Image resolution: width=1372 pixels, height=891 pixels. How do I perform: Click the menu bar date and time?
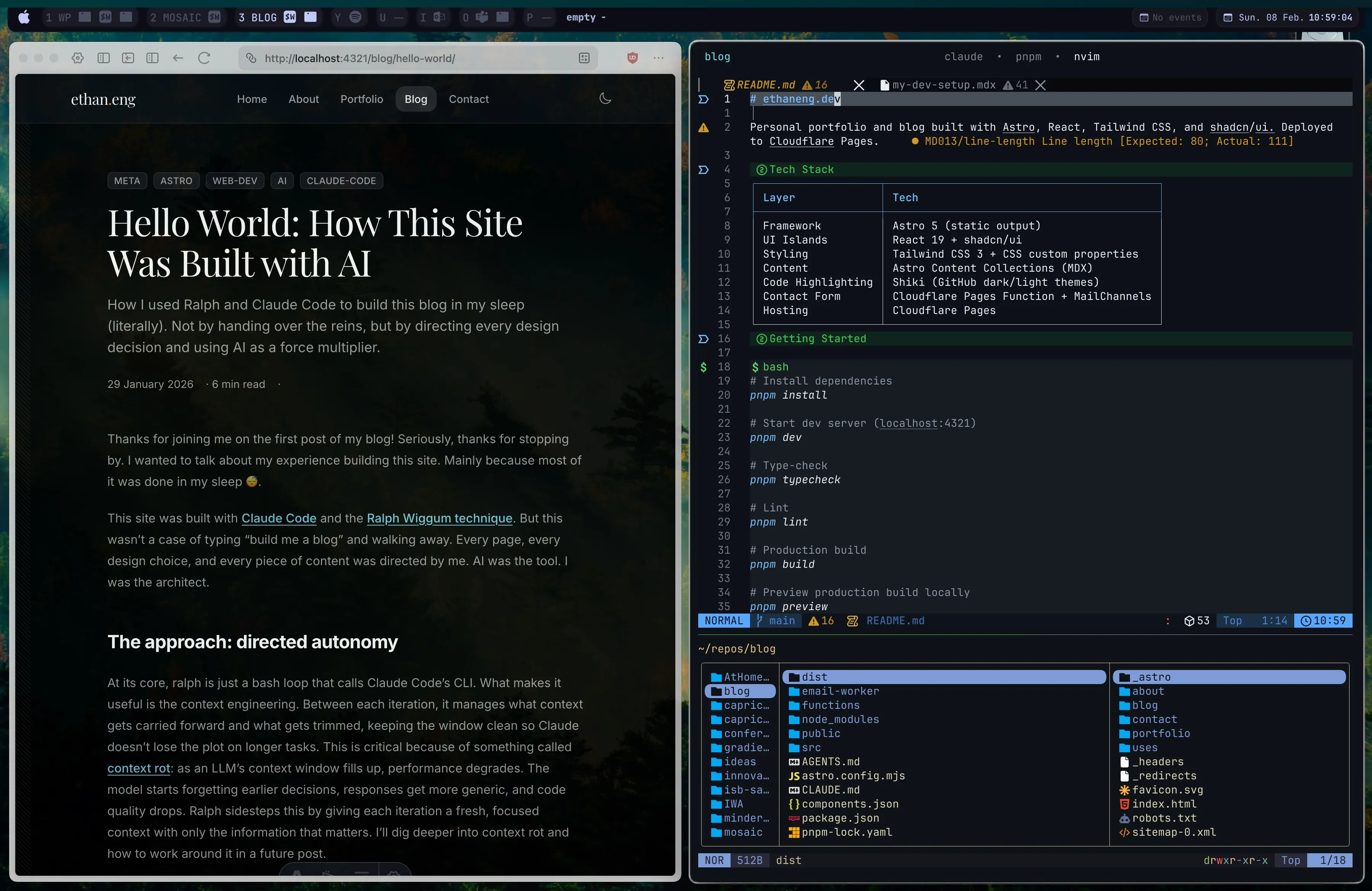pos(1287,17)
